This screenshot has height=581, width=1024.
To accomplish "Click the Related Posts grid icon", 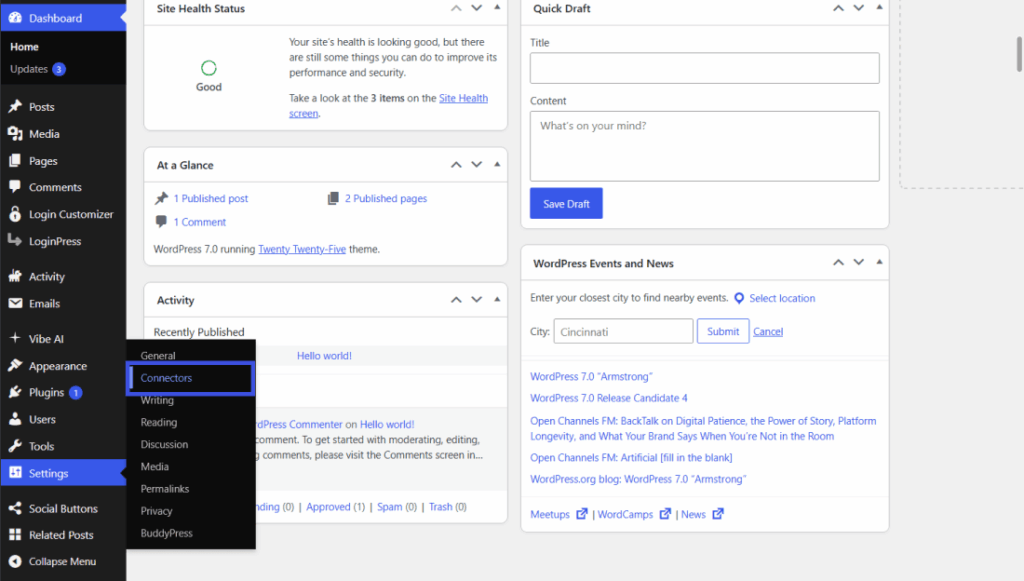I will point(15,535).
